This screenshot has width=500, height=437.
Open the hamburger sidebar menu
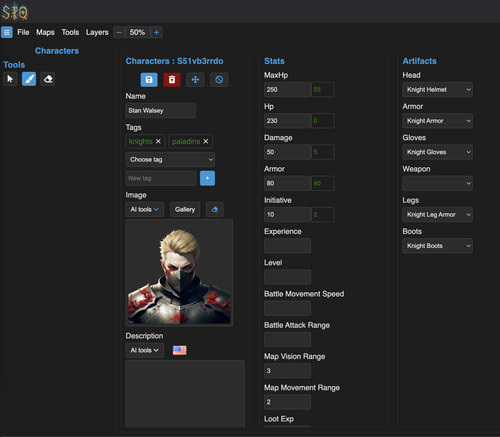pyautogui.click(x=7, y=32)
